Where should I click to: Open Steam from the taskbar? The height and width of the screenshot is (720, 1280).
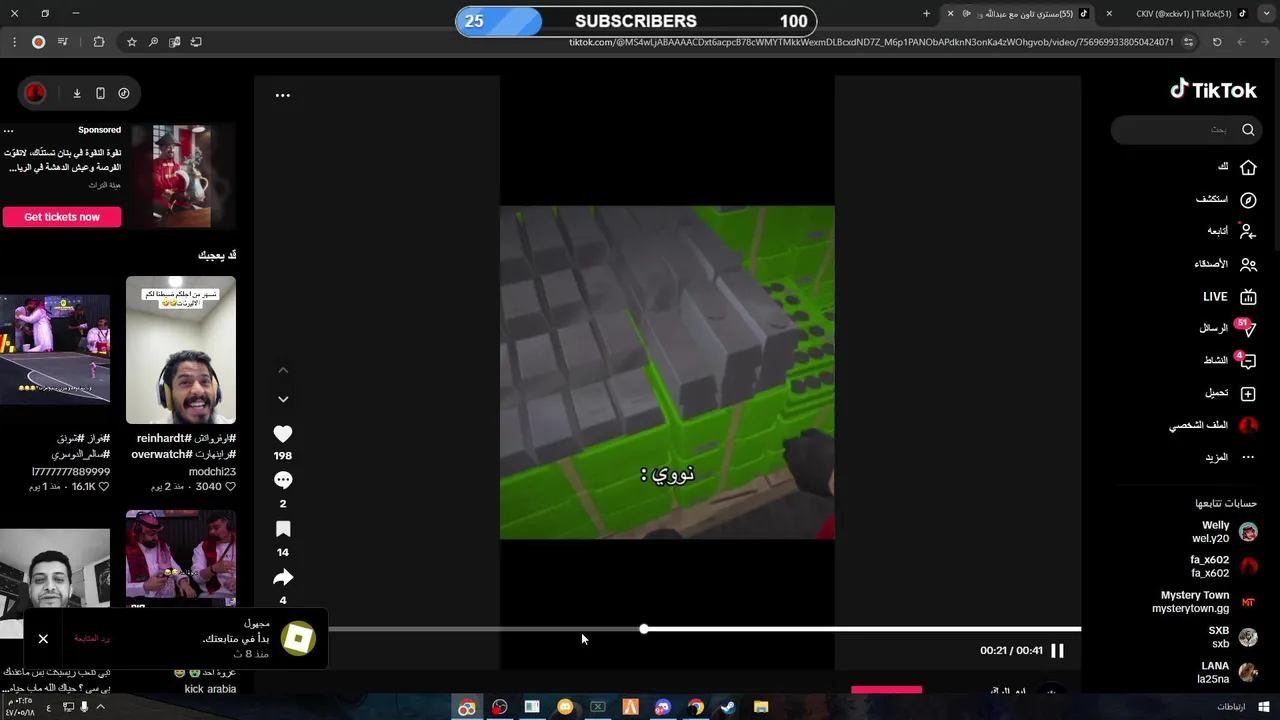click(x=728, y=707)
